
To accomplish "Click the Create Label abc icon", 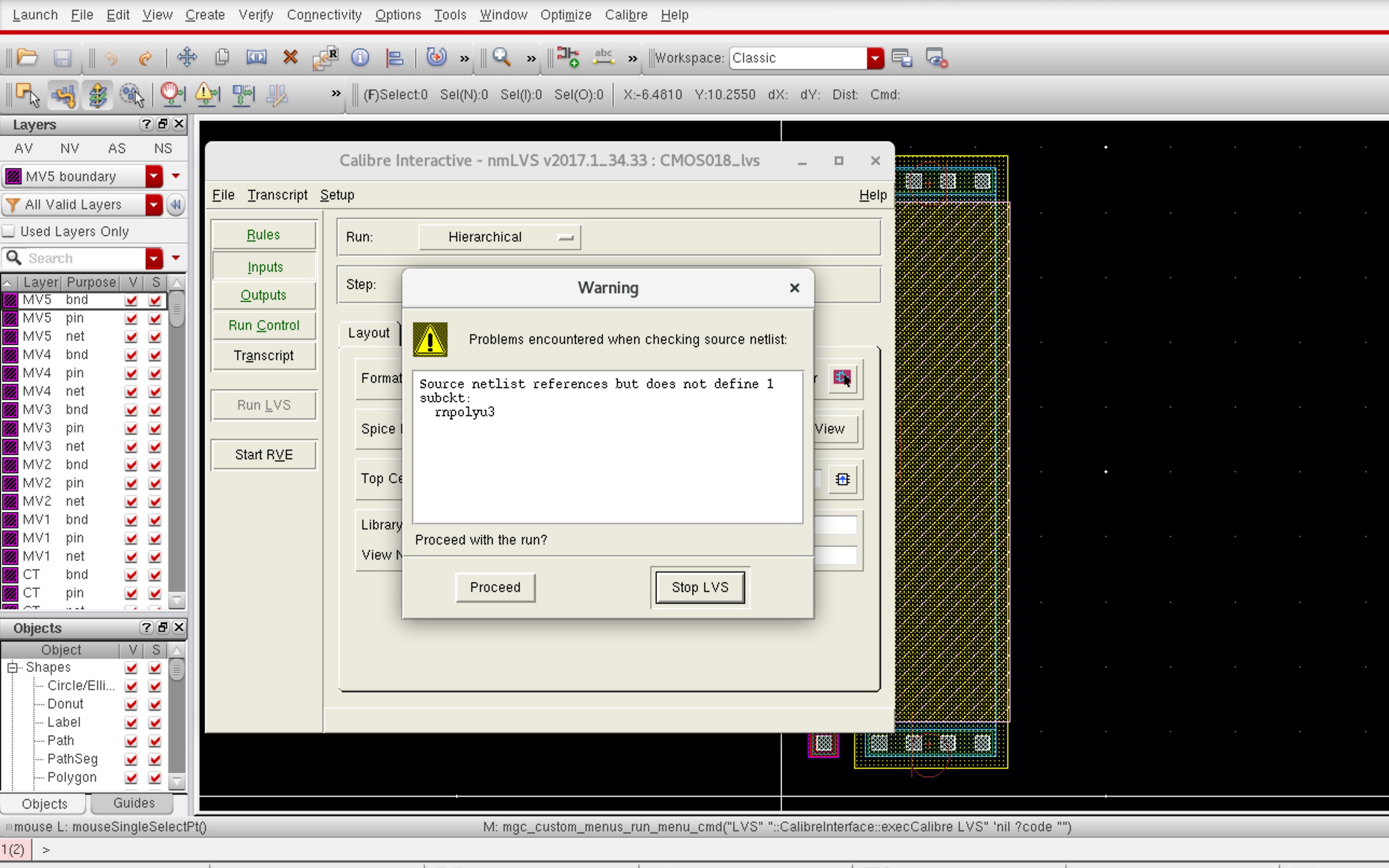I will coord(604,57).
